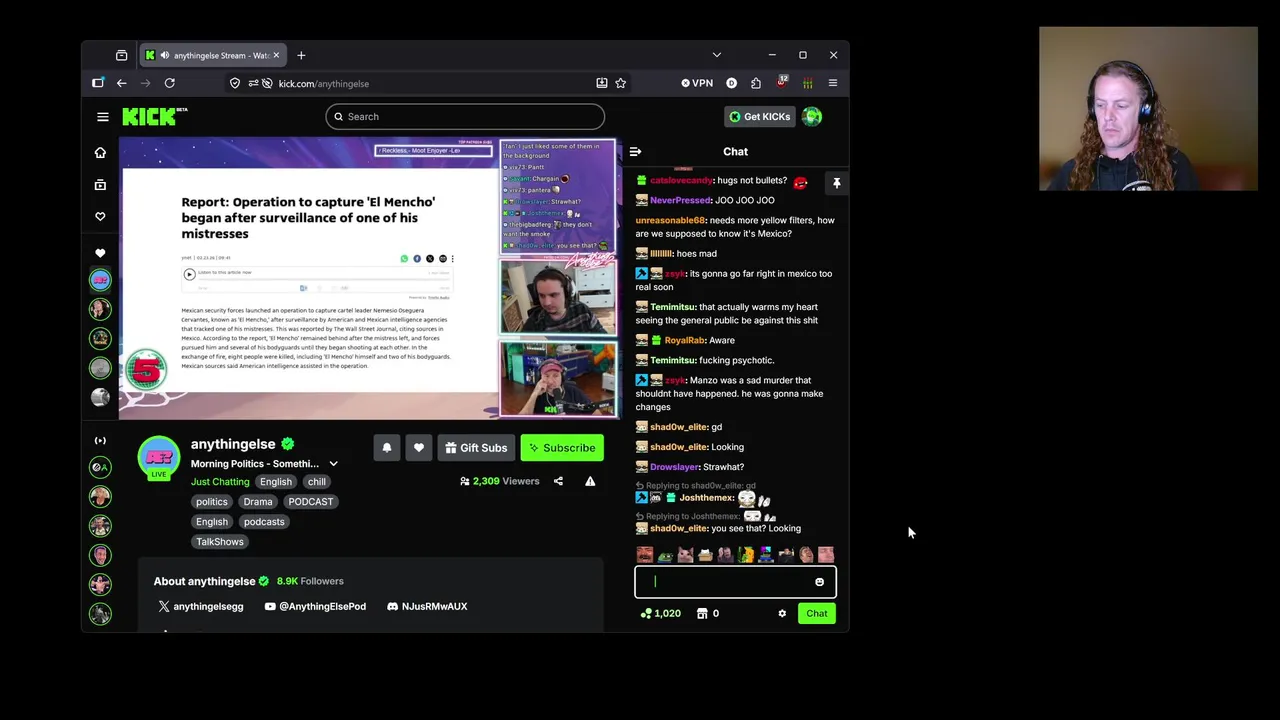Open the channel points shop icon
The image size is (1280, 720).
click(702, 614)
